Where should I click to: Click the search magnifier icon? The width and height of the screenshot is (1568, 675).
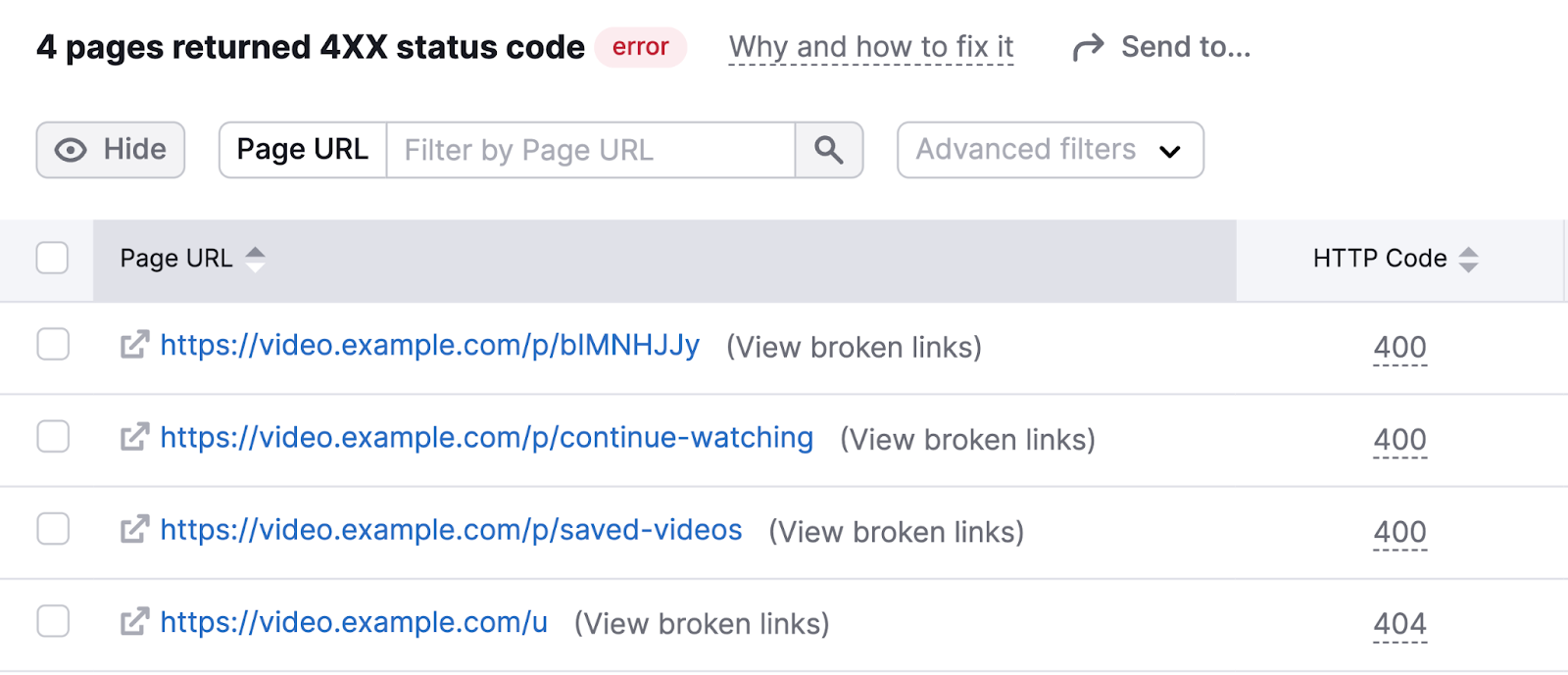[828, 150]
